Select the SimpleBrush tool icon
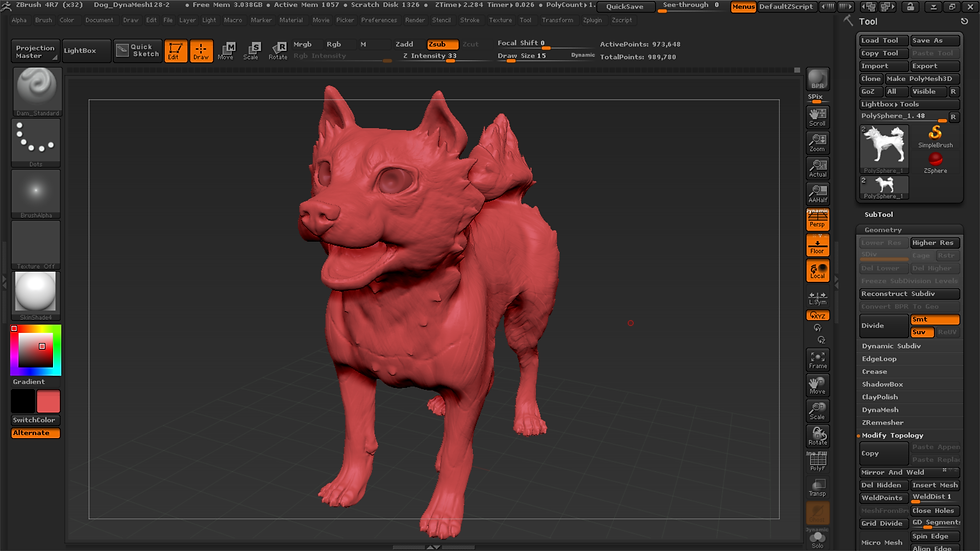The height and width of the screenshot is (551, 980). click(x=935, y=136)
